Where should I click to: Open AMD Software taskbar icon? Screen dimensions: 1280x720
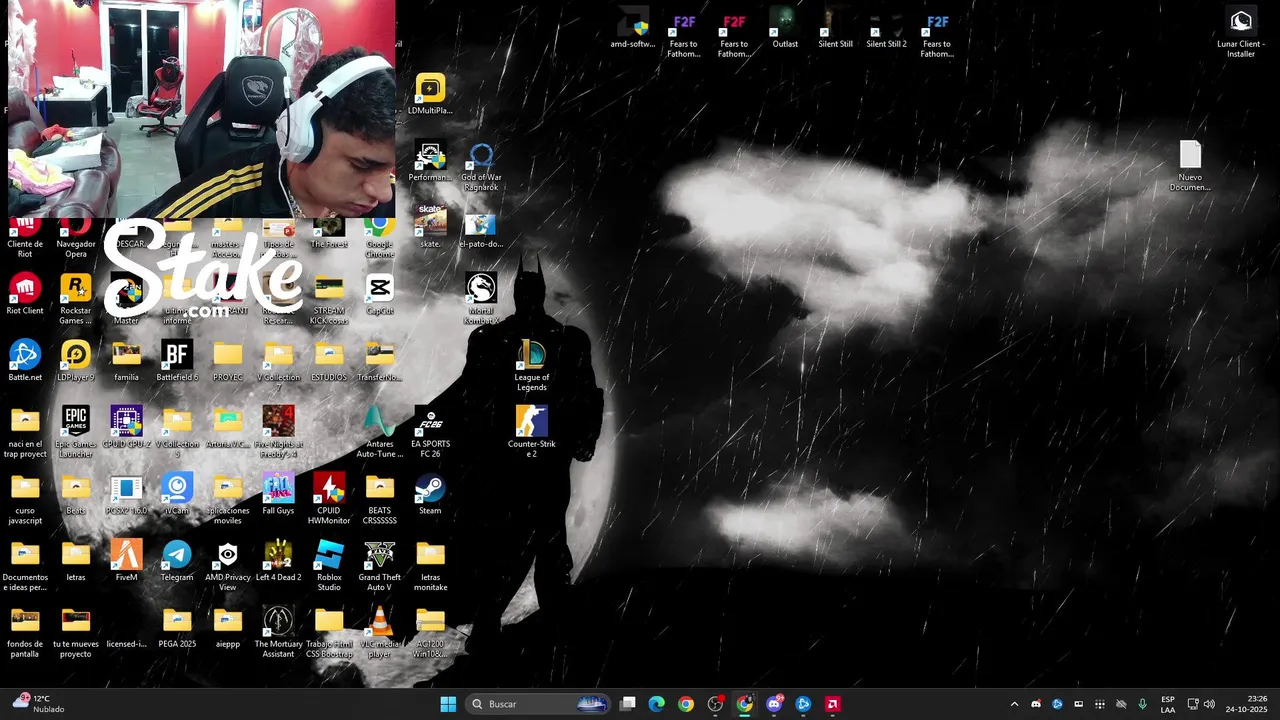[x=832, y=704]
